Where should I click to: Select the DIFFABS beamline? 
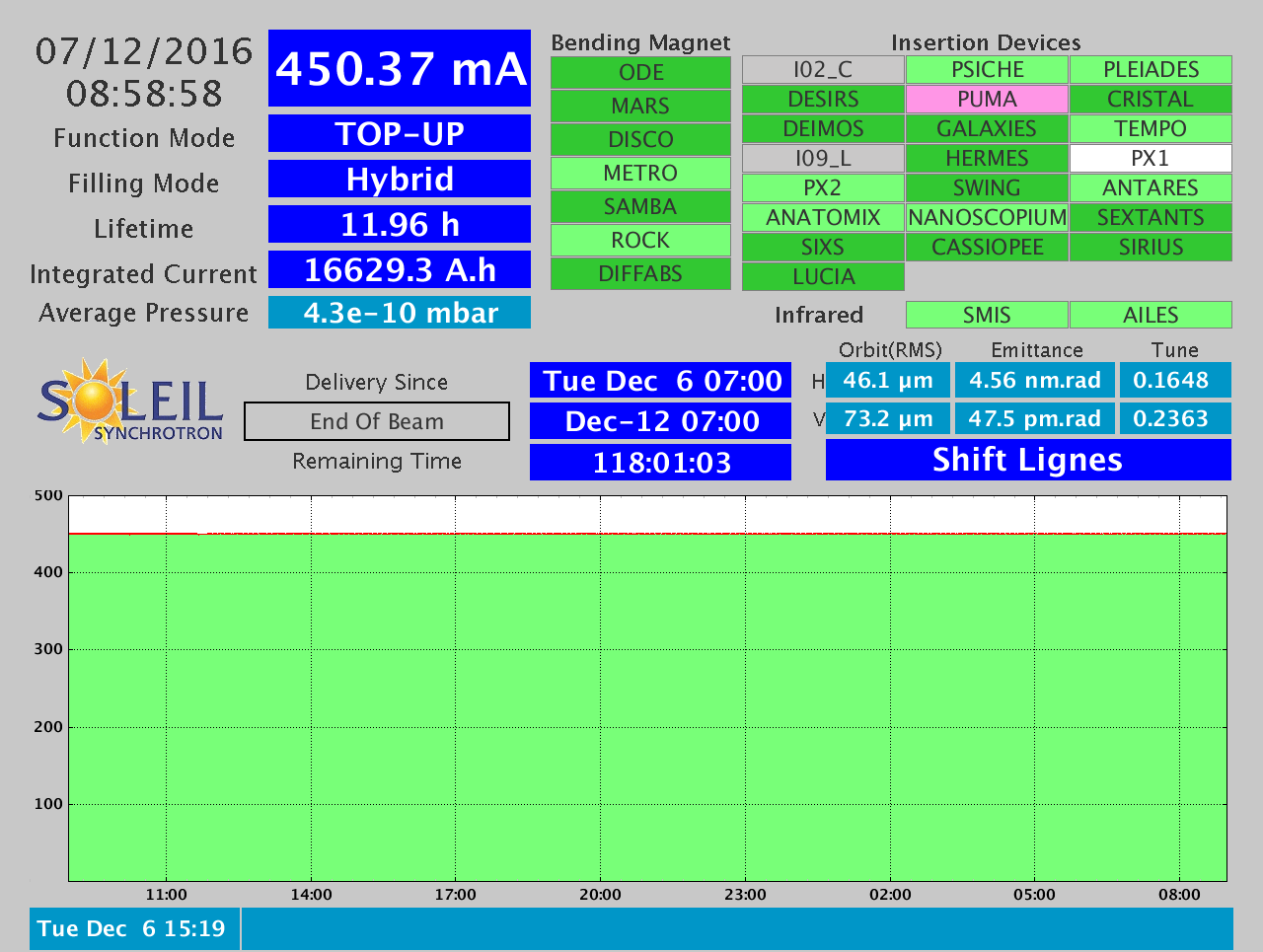click(640, 273)
